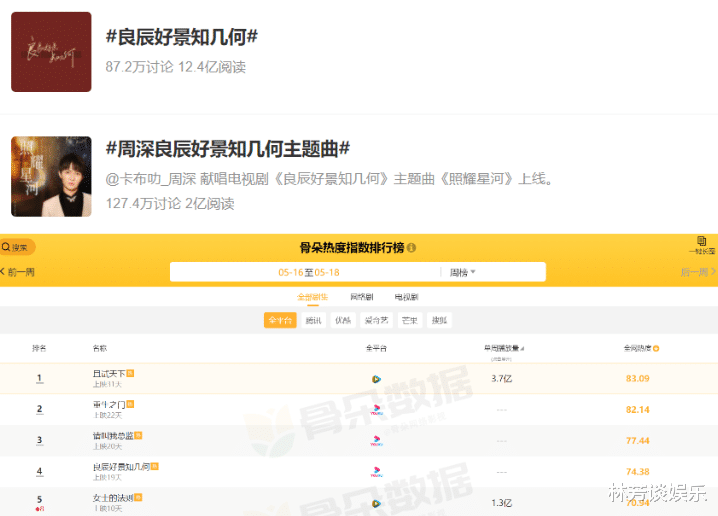Select the 芒果 platform filter
The width and height of the screenshot is (718, 516).
409,320
